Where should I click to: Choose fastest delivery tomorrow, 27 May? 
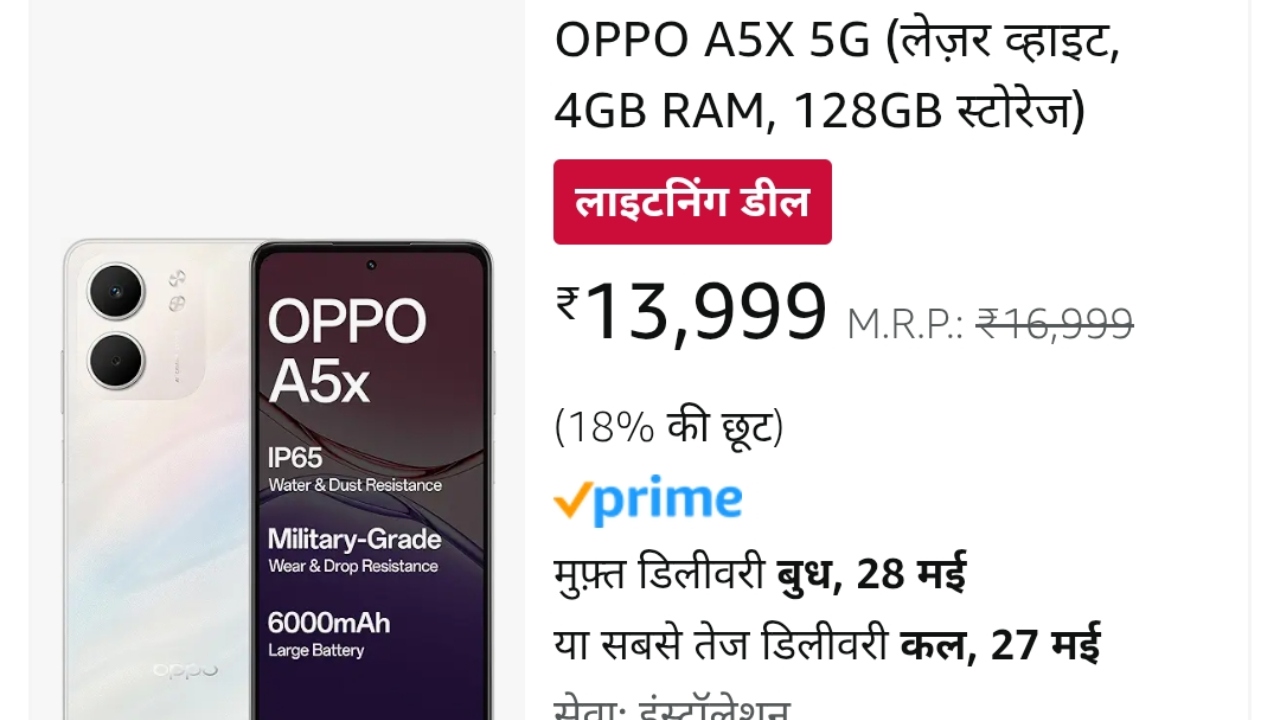pos(827,644)
